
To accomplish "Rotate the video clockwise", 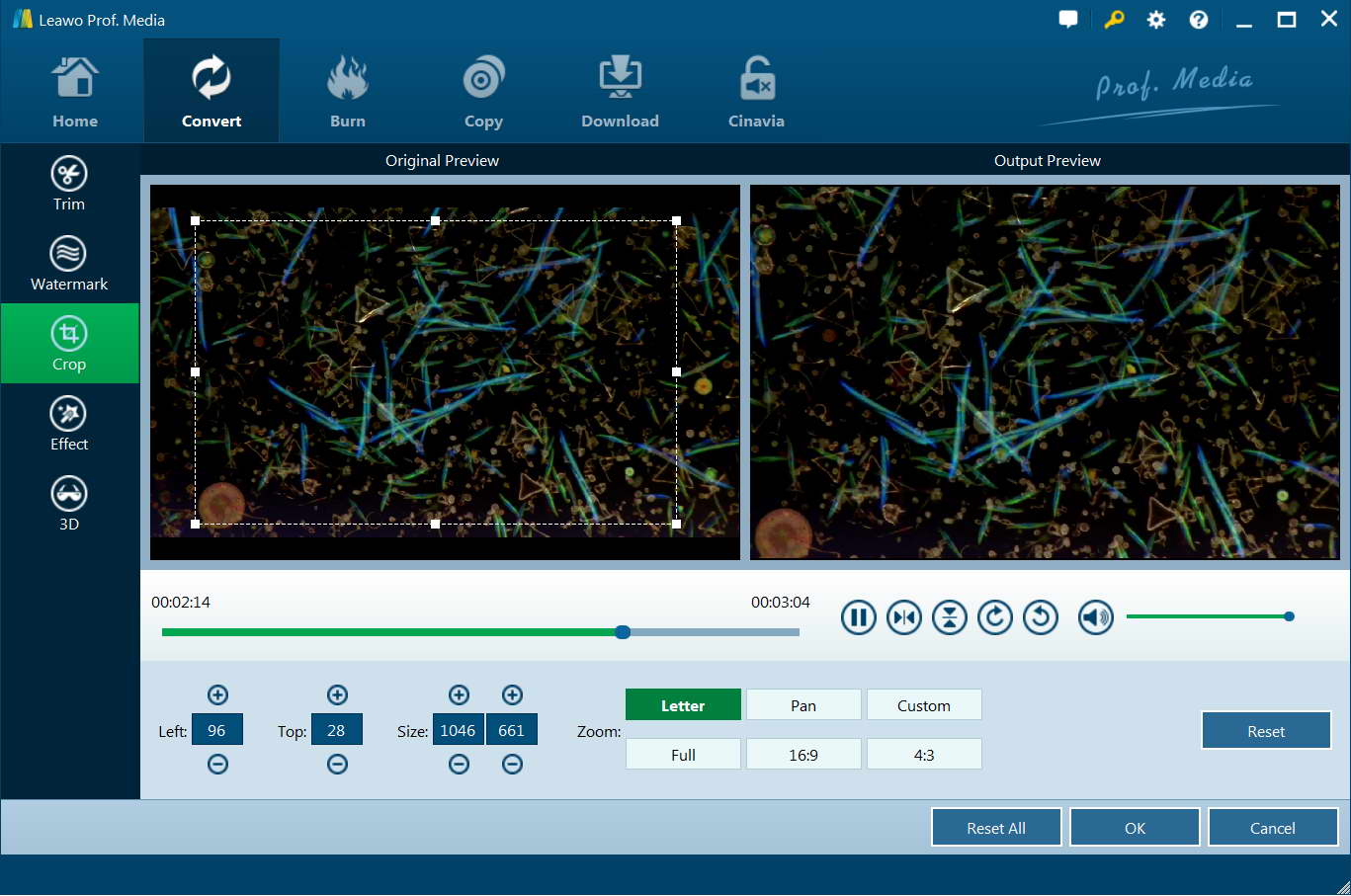I will 995,617.
